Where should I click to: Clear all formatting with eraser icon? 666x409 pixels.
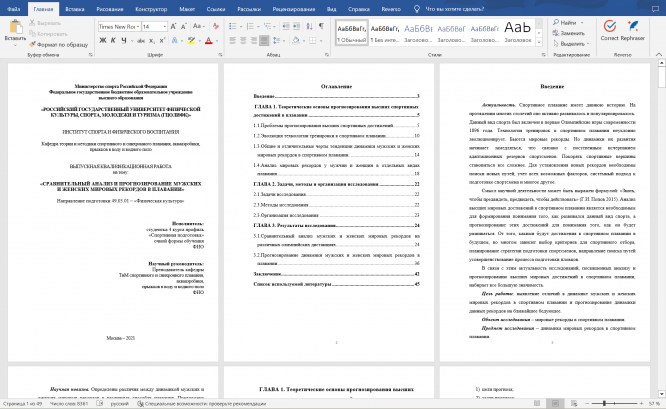click(x=216, y=26)
